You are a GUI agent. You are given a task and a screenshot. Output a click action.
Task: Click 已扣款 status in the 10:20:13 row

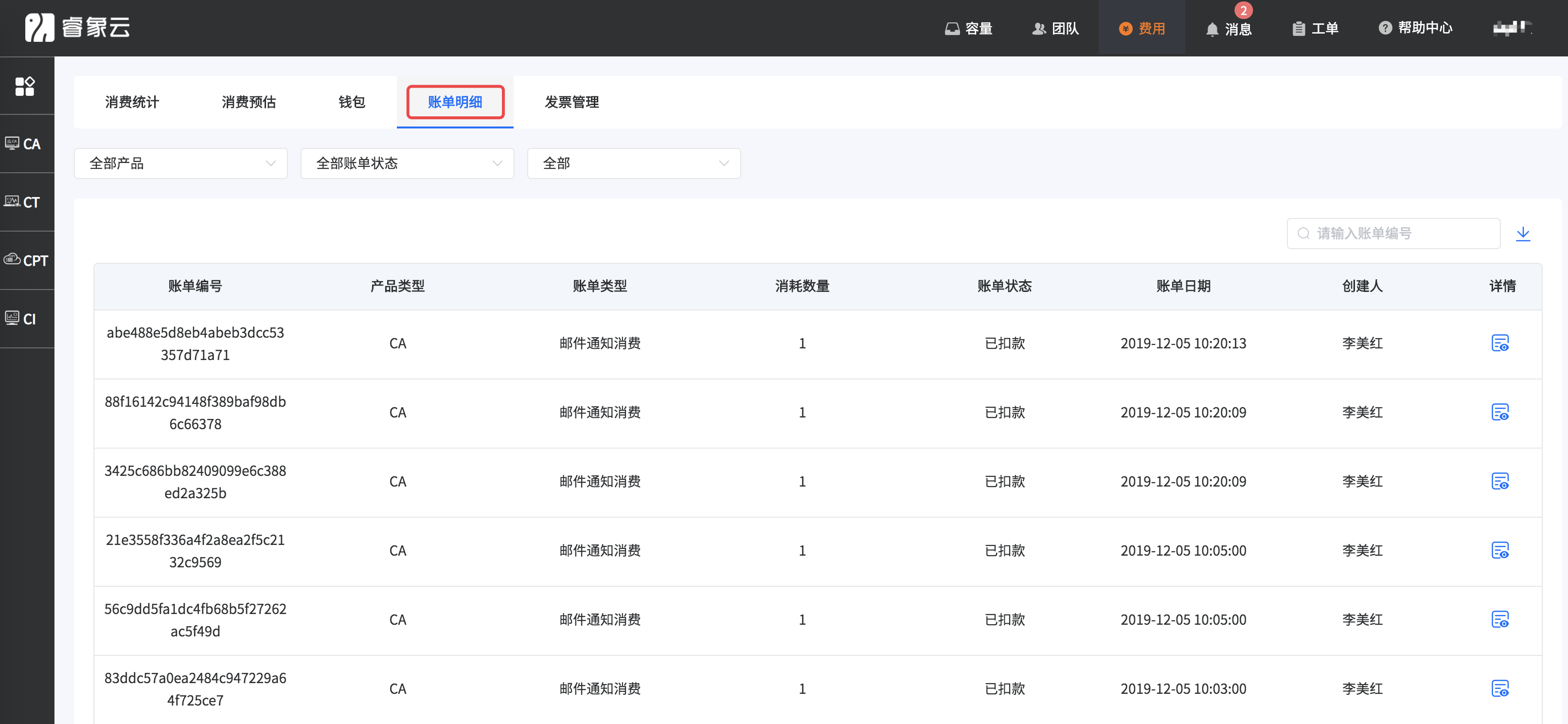click(x=1004, y=344)
